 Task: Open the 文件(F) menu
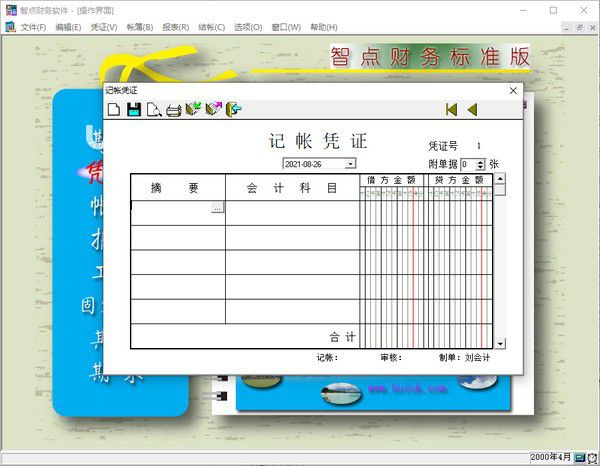33,27
